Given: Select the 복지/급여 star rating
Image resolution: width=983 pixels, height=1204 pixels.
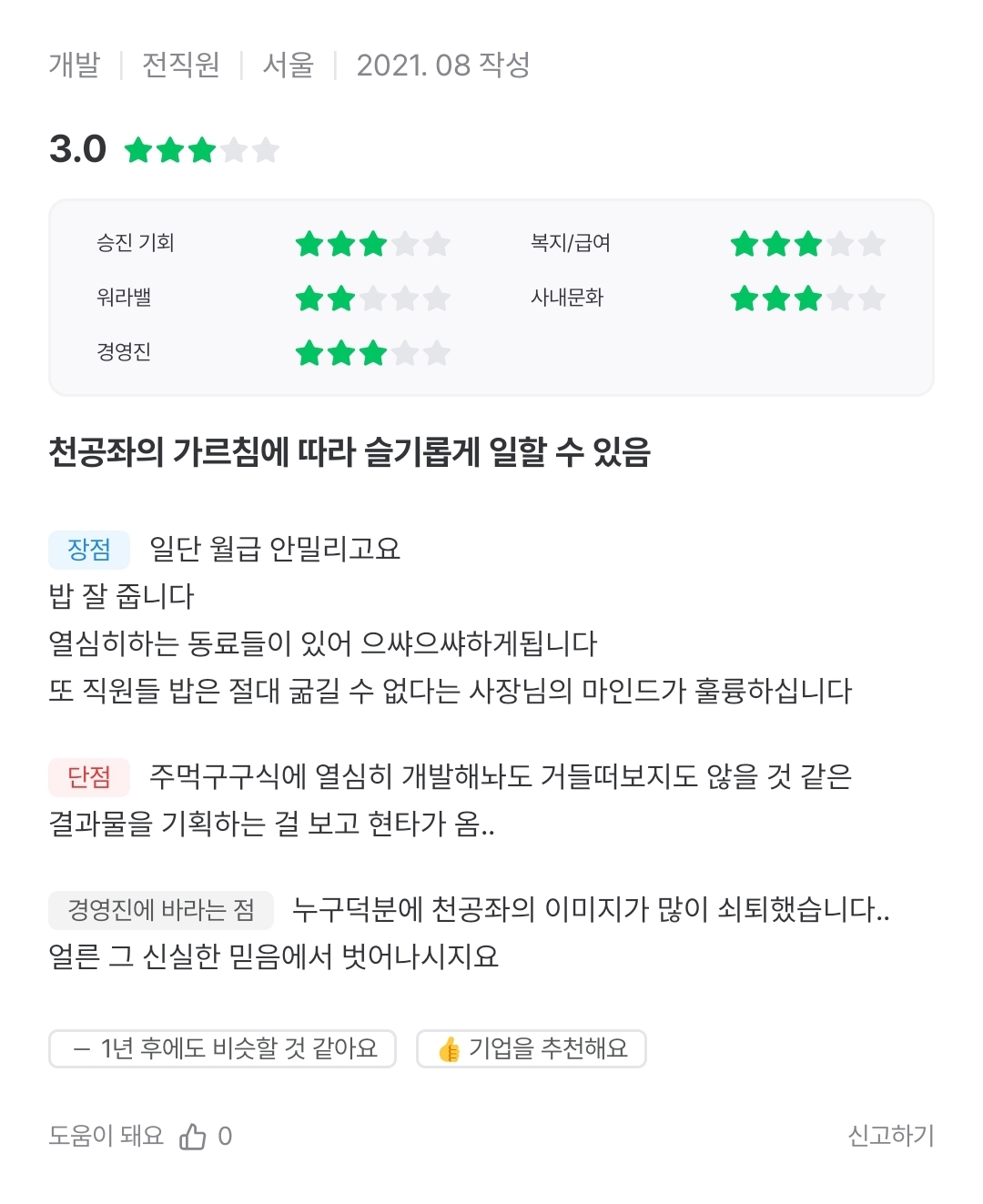Looking at the screenshot, I should 807,244.
